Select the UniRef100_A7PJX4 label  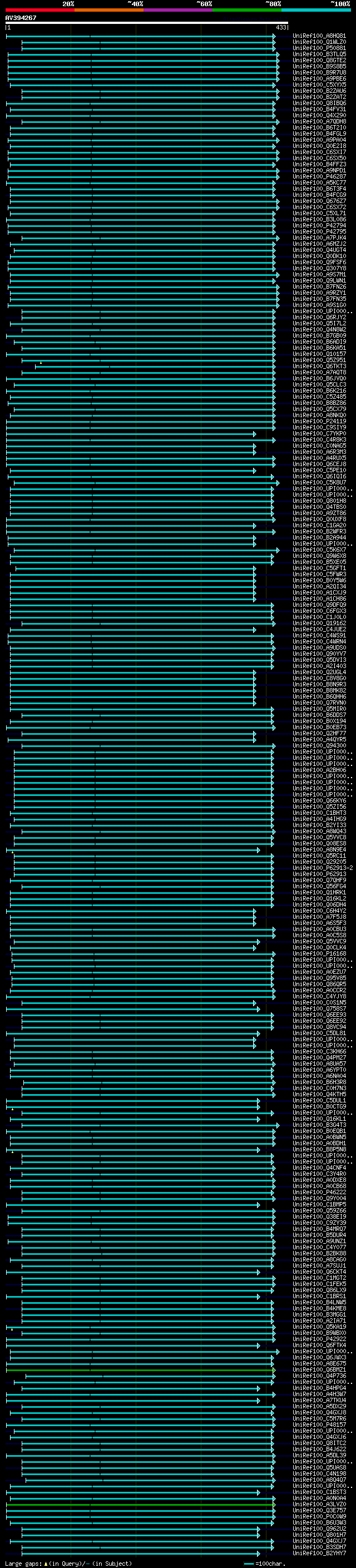coord(319,238)
